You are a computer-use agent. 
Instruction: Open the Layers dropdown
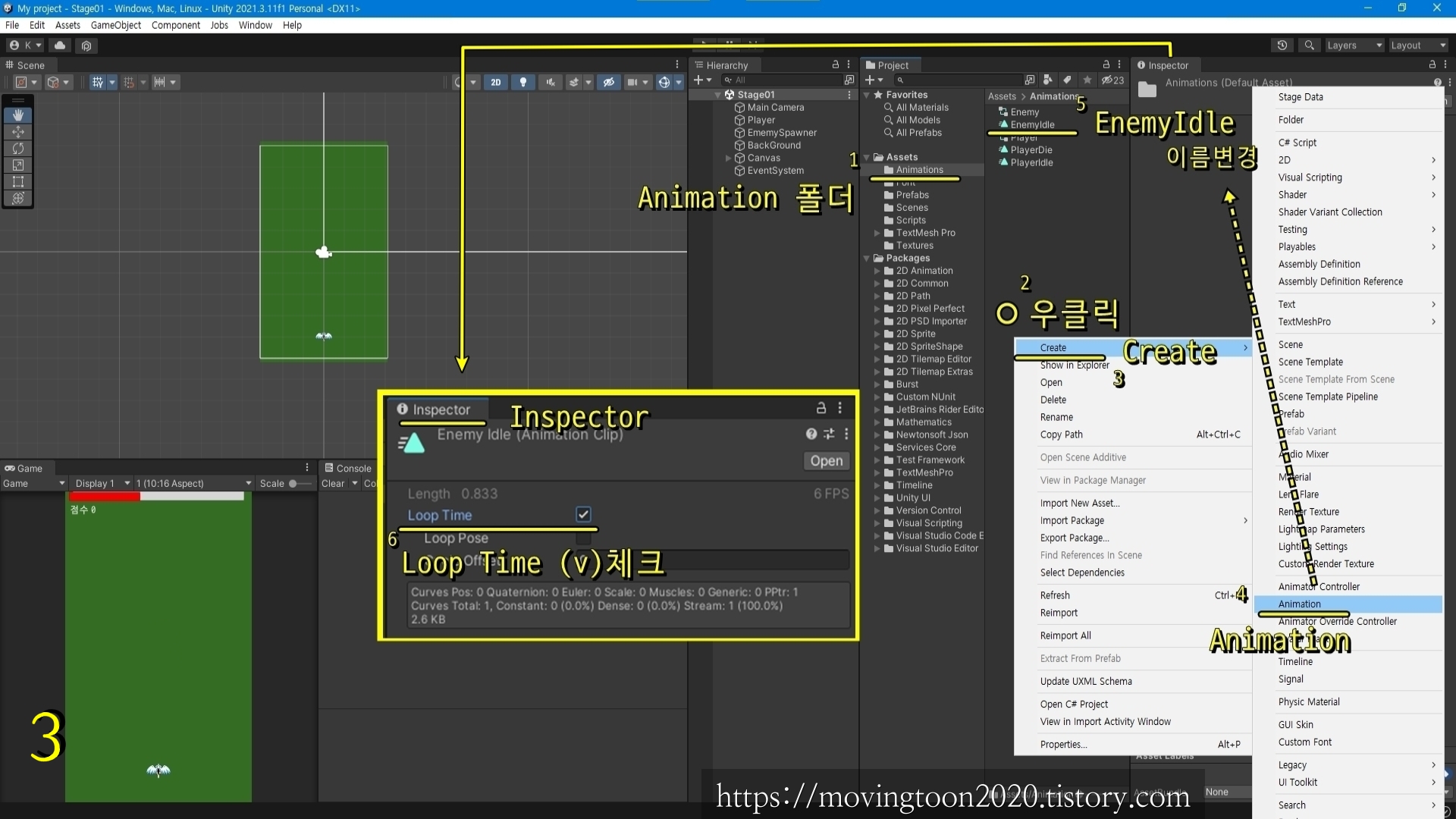[x=1354, y=45]
